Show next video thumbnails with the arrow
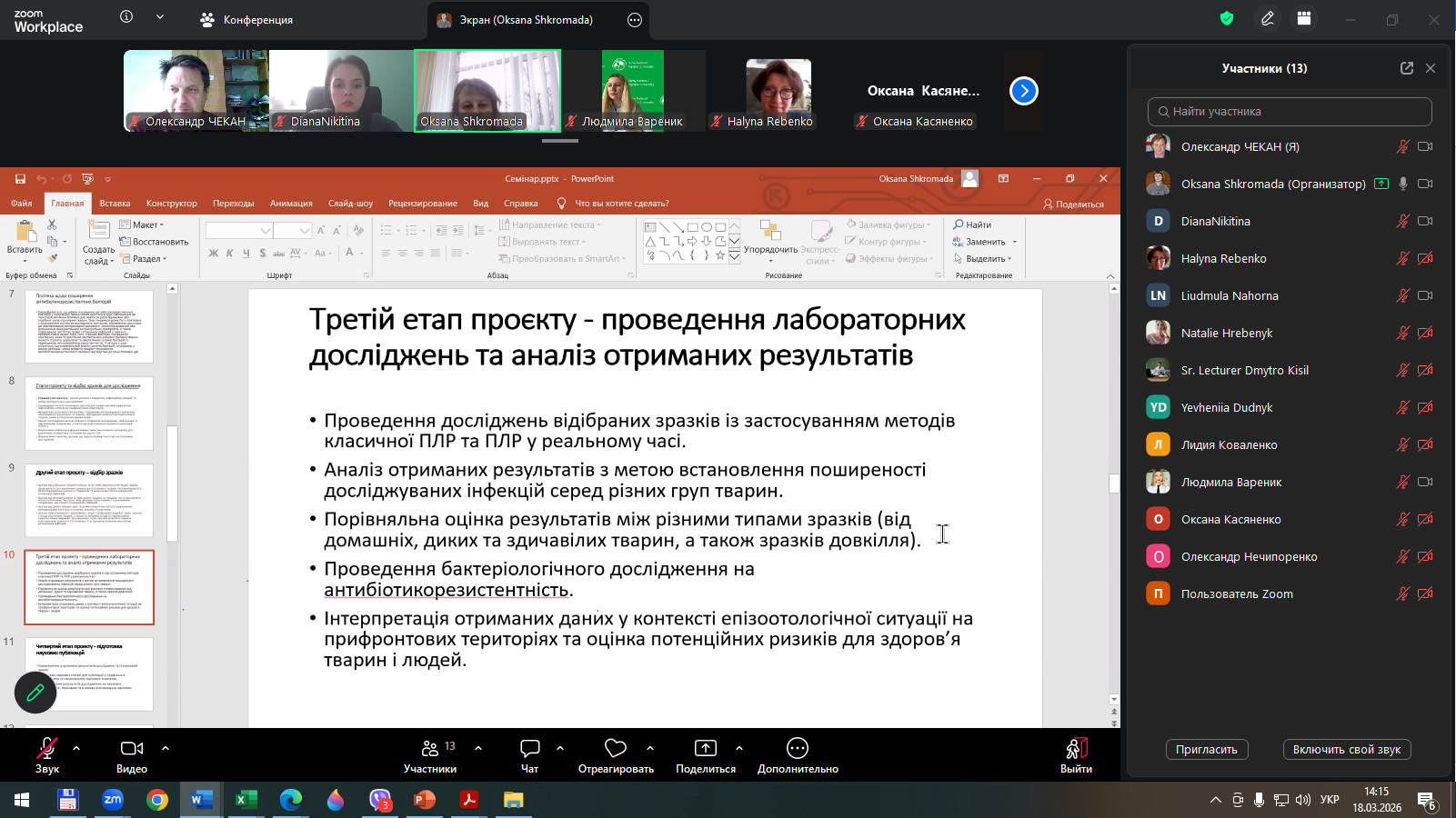The height and width of the screenshot is (818, 1456). click(1024, 91)
